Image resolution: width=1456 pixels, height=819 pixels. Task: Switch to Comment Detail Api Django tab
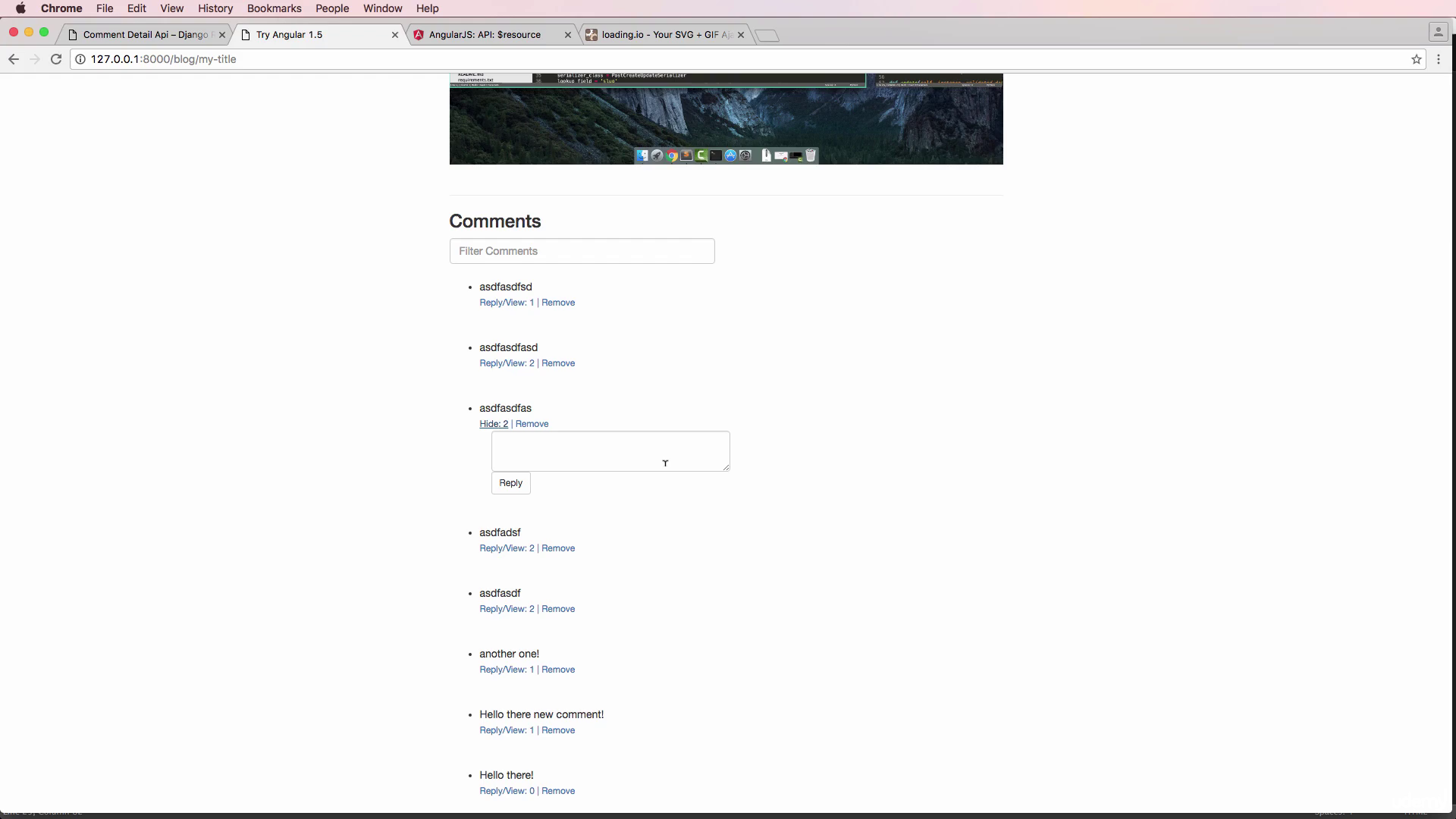[146, 35]
